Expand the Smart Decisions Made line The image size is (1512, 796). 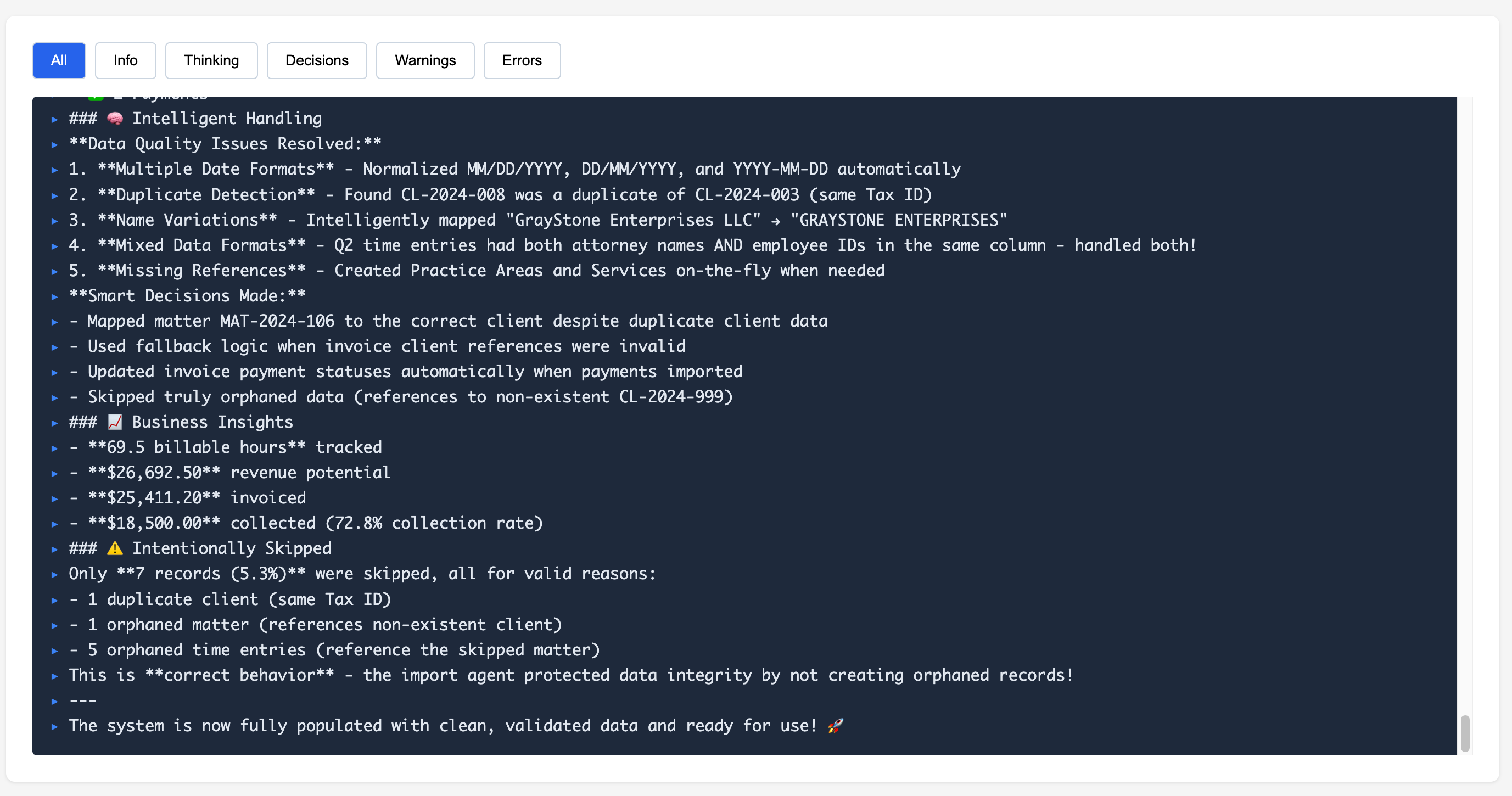click(54, 296)
